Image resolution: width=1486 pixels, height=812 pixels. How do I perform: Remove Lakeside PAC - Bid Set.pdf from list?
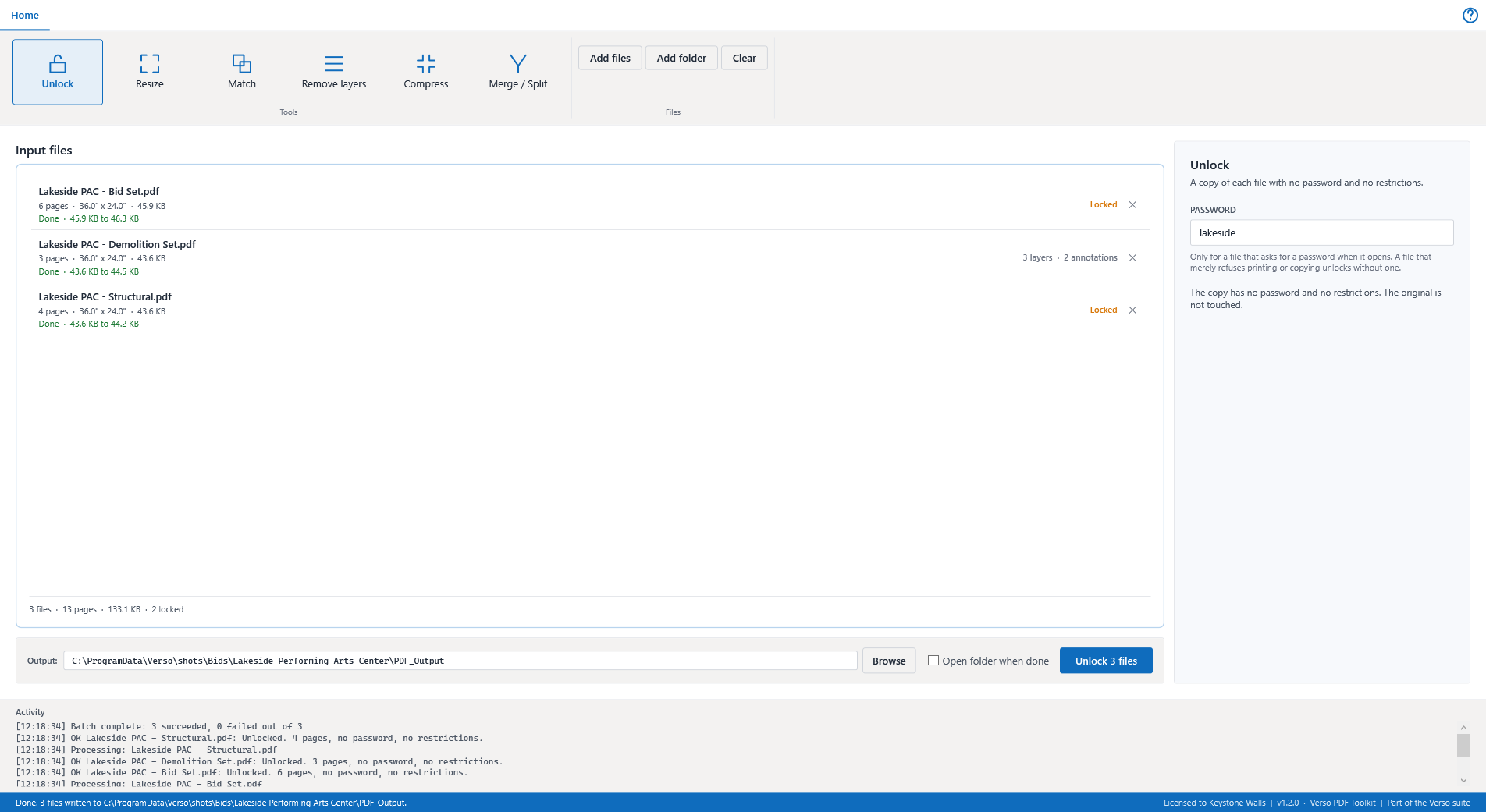coord(1132,204)
